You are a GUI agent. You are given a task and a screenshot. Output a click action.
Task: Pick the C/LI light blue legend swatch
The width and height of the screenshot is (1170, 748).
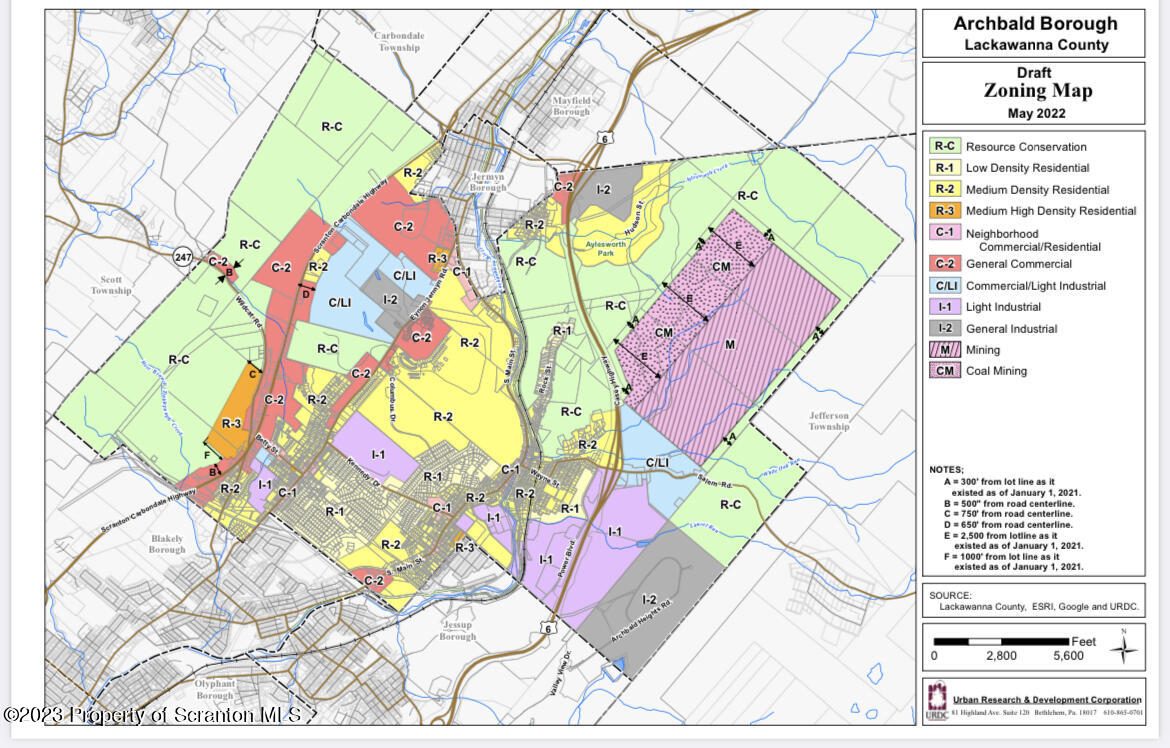(944, 286)
